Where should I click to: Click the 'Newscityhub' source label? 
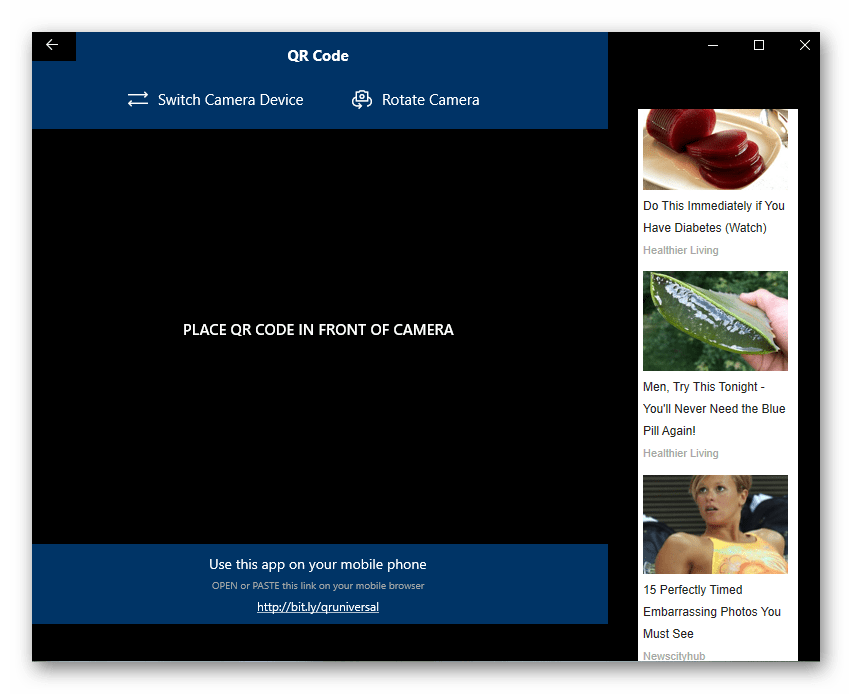coord(674,655)
